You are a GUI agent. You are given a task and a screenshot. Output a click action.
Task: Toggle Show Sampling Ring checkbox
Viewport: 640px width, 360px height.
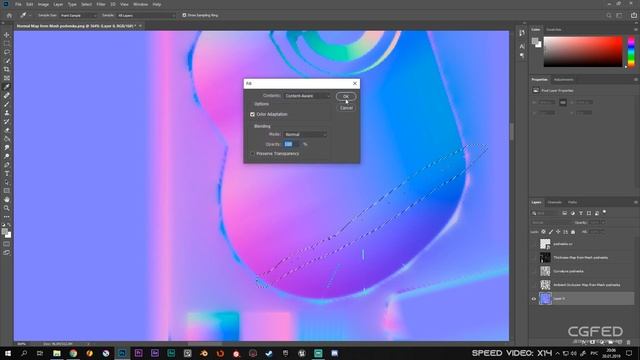click(x=184, y=15)
